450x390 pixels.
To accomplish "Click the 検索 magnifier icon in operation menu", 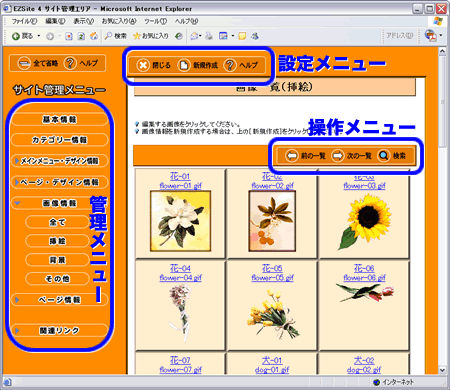I will point(383,155).
